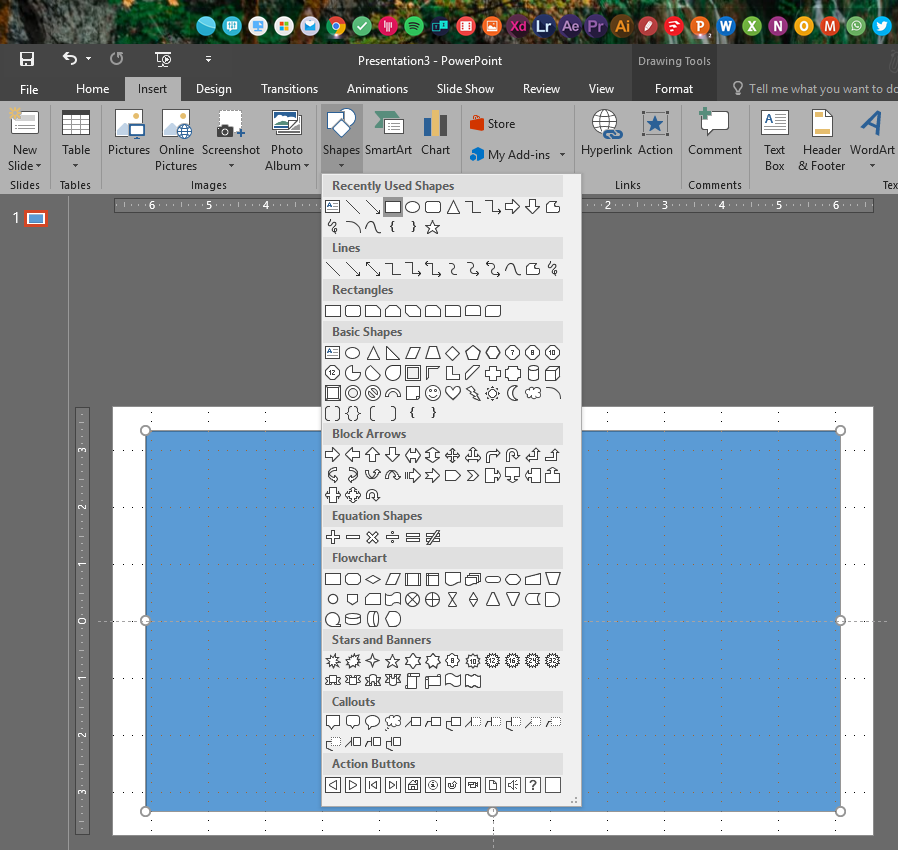Expand the My Add-ins dropdown arrow

pyautogui.click(x=563, y=155)
